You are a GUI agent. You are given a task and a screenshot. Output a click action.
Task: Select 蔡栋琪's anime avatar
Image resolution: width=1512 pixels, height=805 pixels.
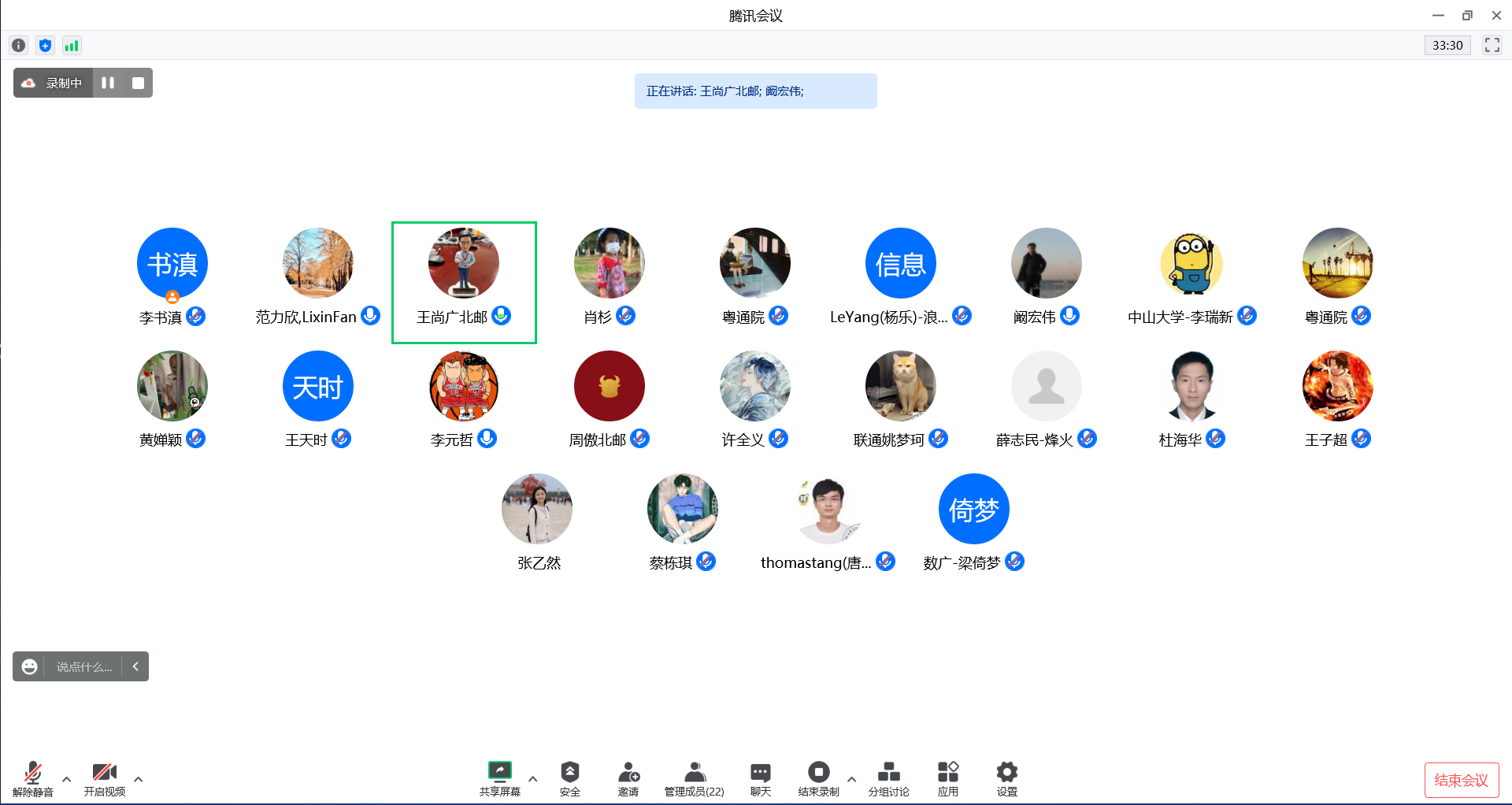683,509
